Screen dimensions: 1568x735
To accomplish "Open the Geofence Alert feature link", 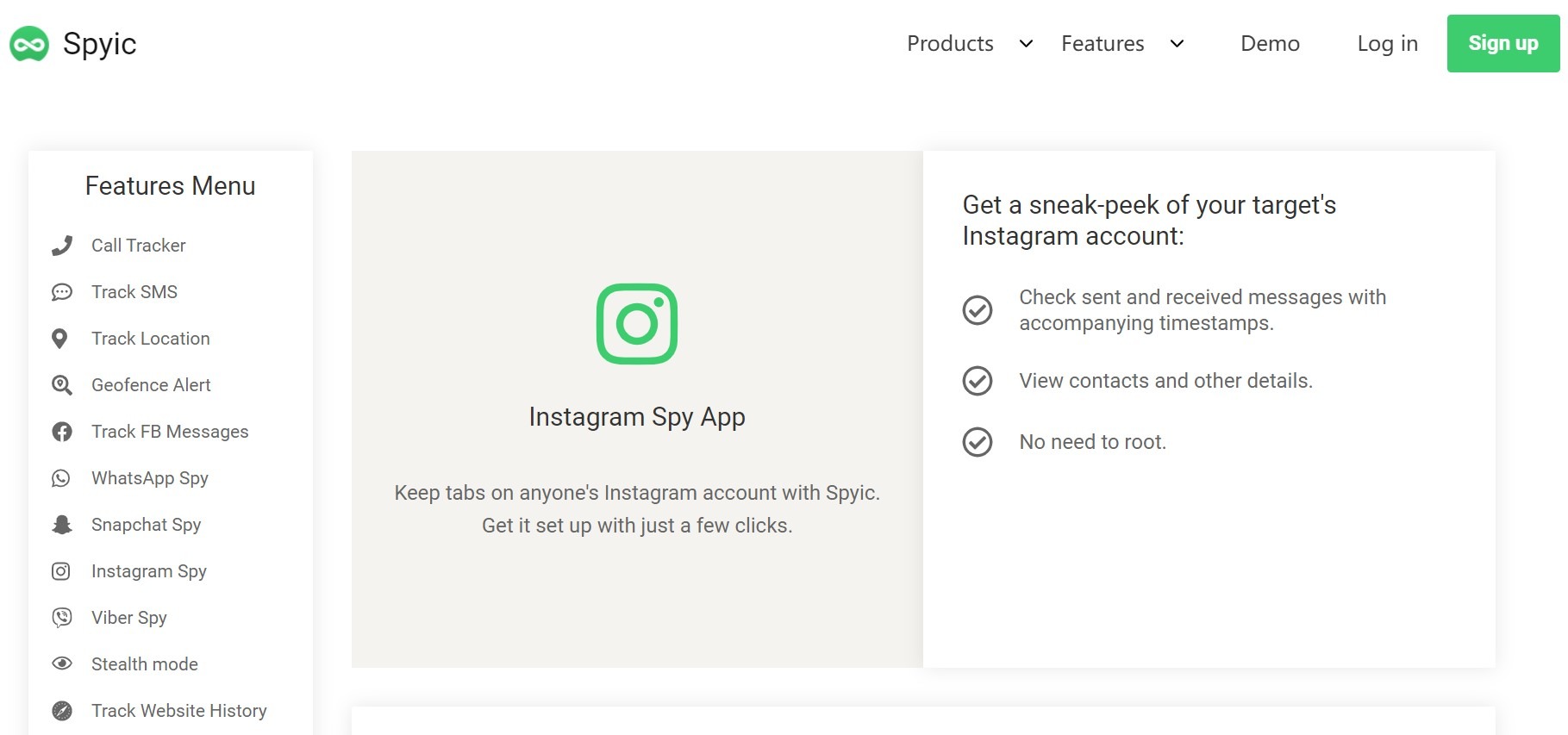I will [x=151, y=385].
